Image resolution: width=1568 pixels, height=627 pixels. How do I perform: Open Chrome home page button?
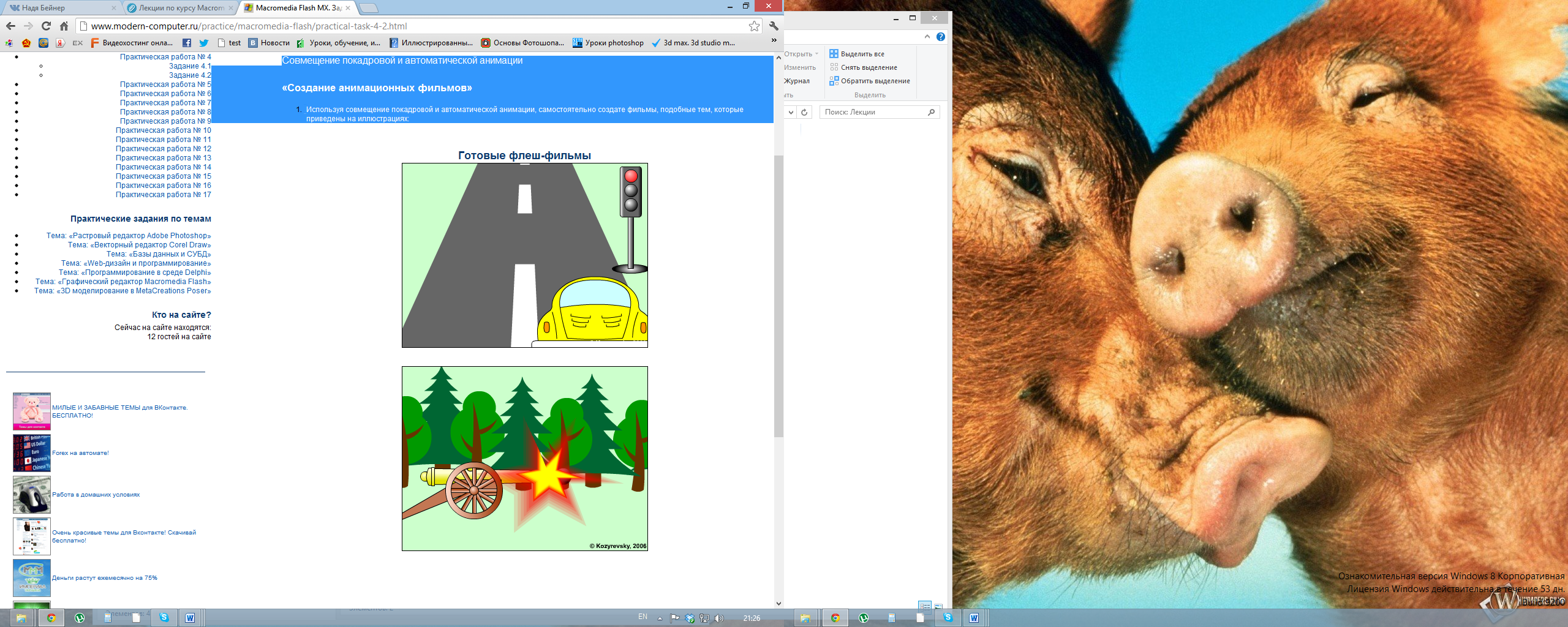click(64, 26)
